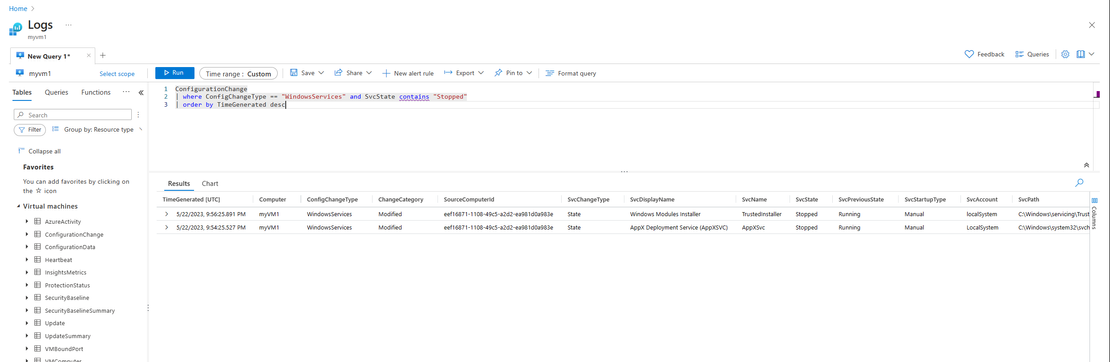Expand the AzureActivity table
This screenshot has height=362, width=1110.
click(x=27, y=222)
